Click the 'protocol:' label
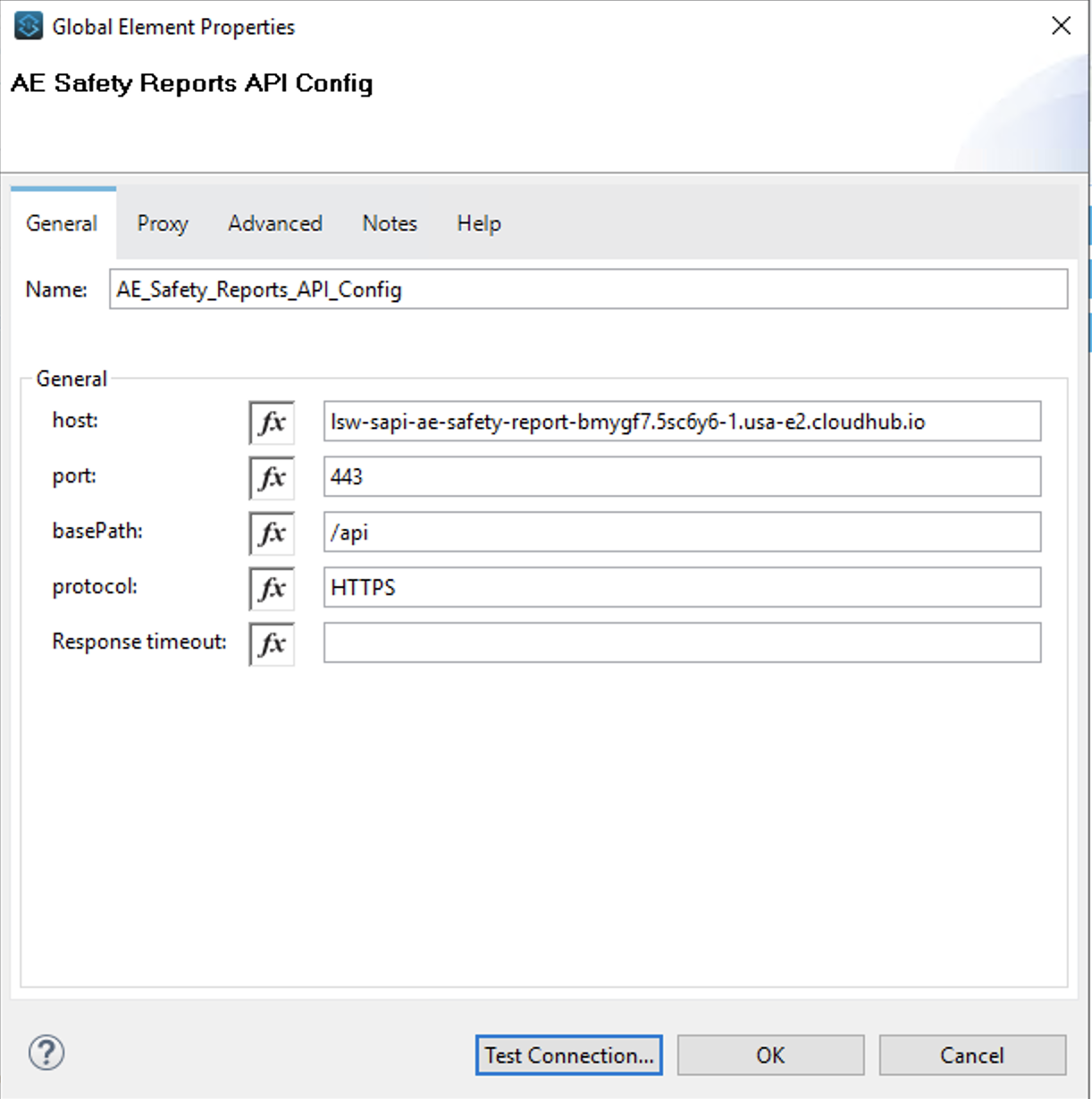Viewport: 1092px width, 1099px height. point(95,587)
